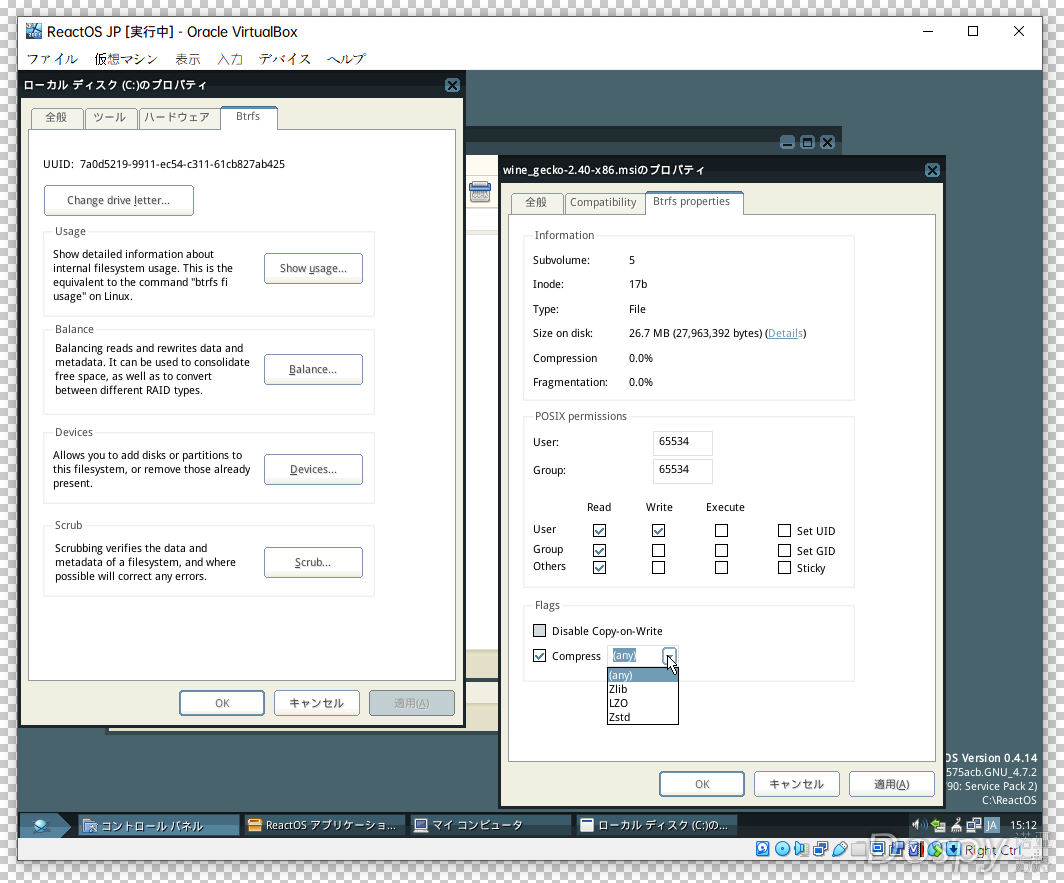Click the JA language indicator in tray
Screen dimensions: 1064x883
(991, 825)
